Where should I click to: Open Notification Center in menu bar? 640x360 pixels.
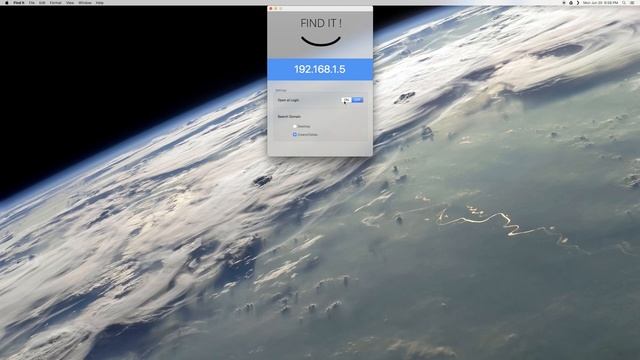point(633,2)
